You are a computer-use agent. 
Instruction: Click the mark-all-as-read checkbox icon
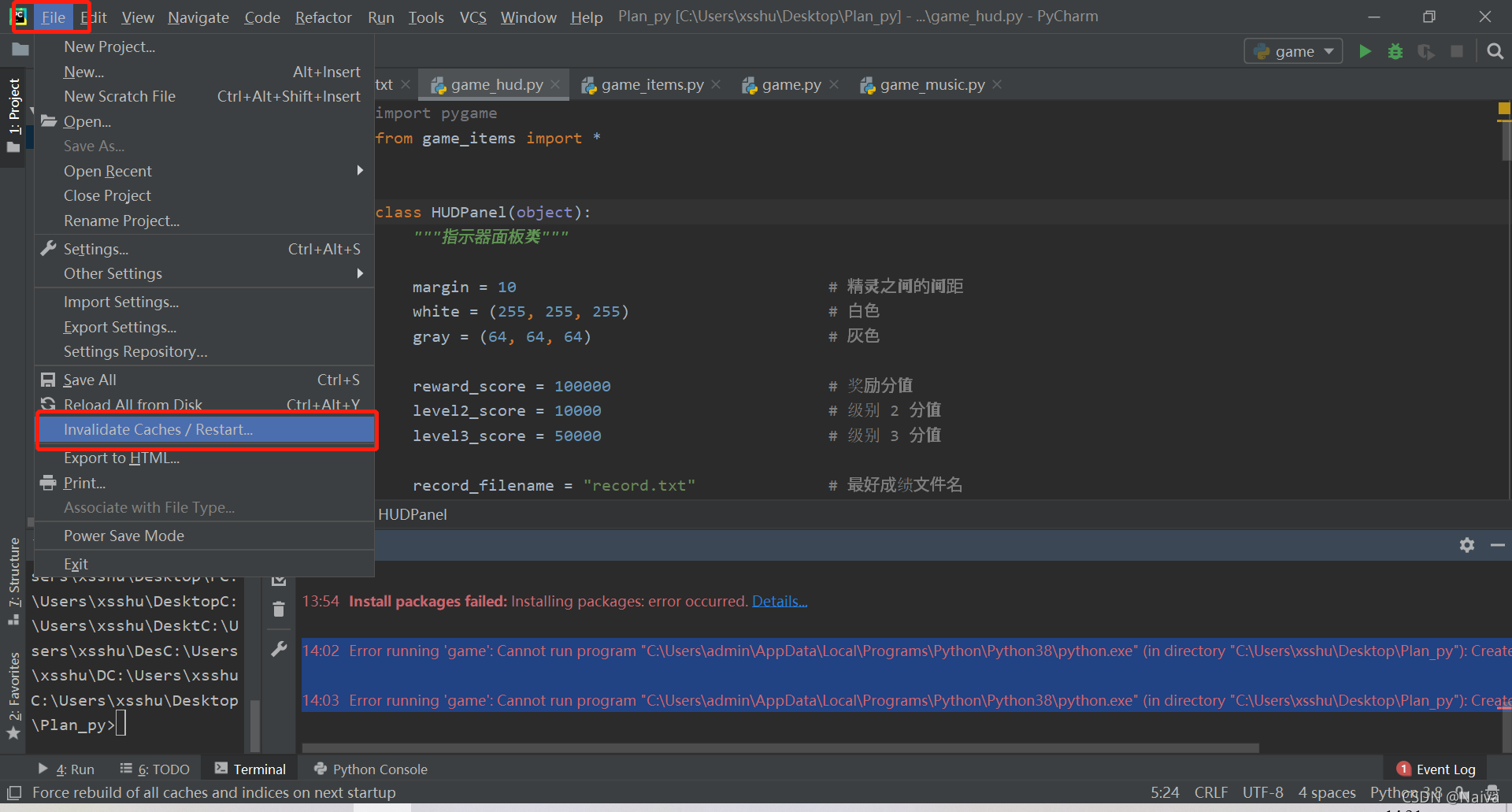279,580
